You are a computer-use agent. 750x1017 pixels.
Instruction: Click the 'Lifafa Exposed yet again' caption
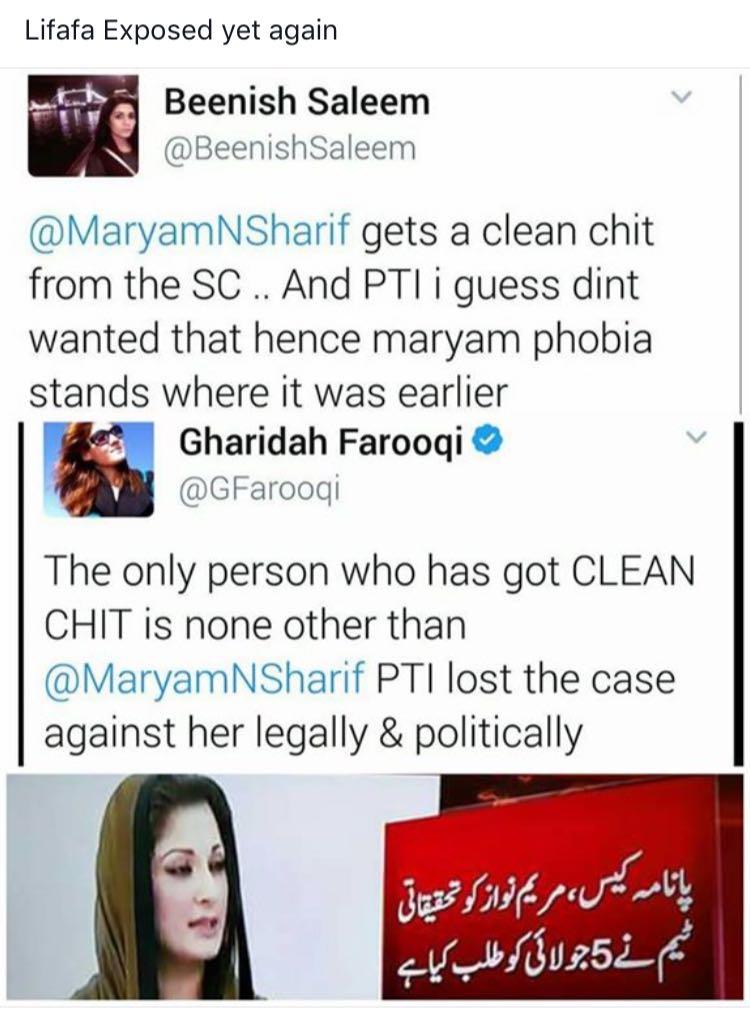click(181, 30)
